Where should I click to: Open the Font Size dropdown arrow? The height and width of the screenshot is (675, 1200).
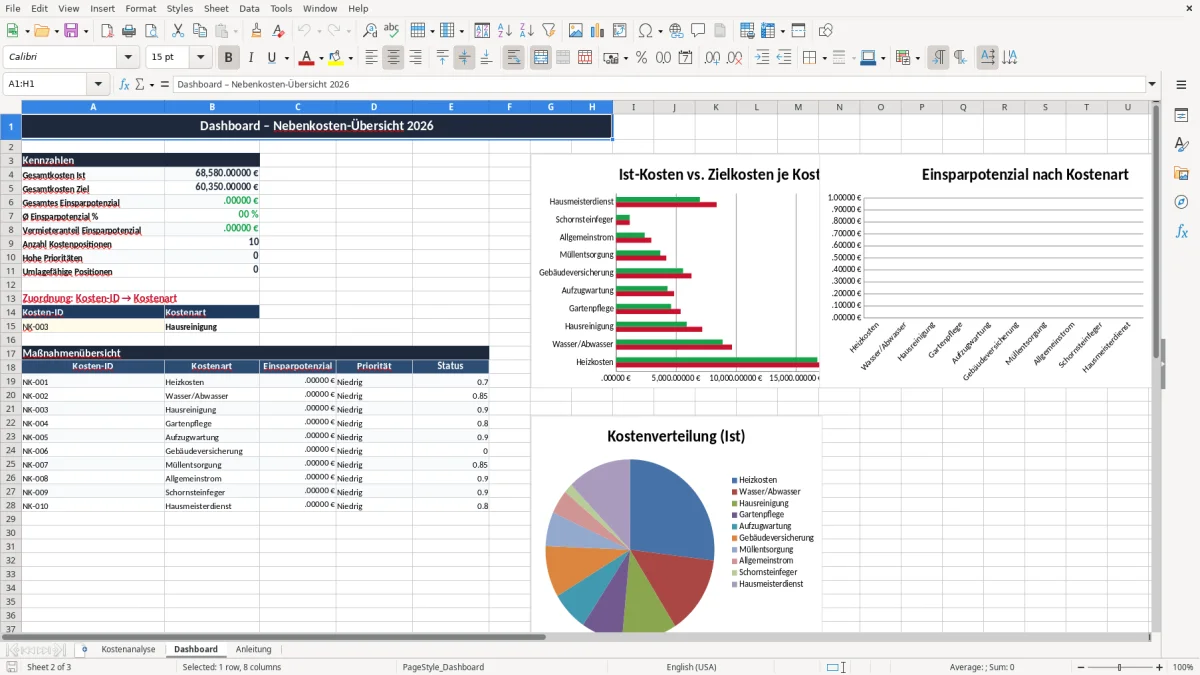point(201,58)
